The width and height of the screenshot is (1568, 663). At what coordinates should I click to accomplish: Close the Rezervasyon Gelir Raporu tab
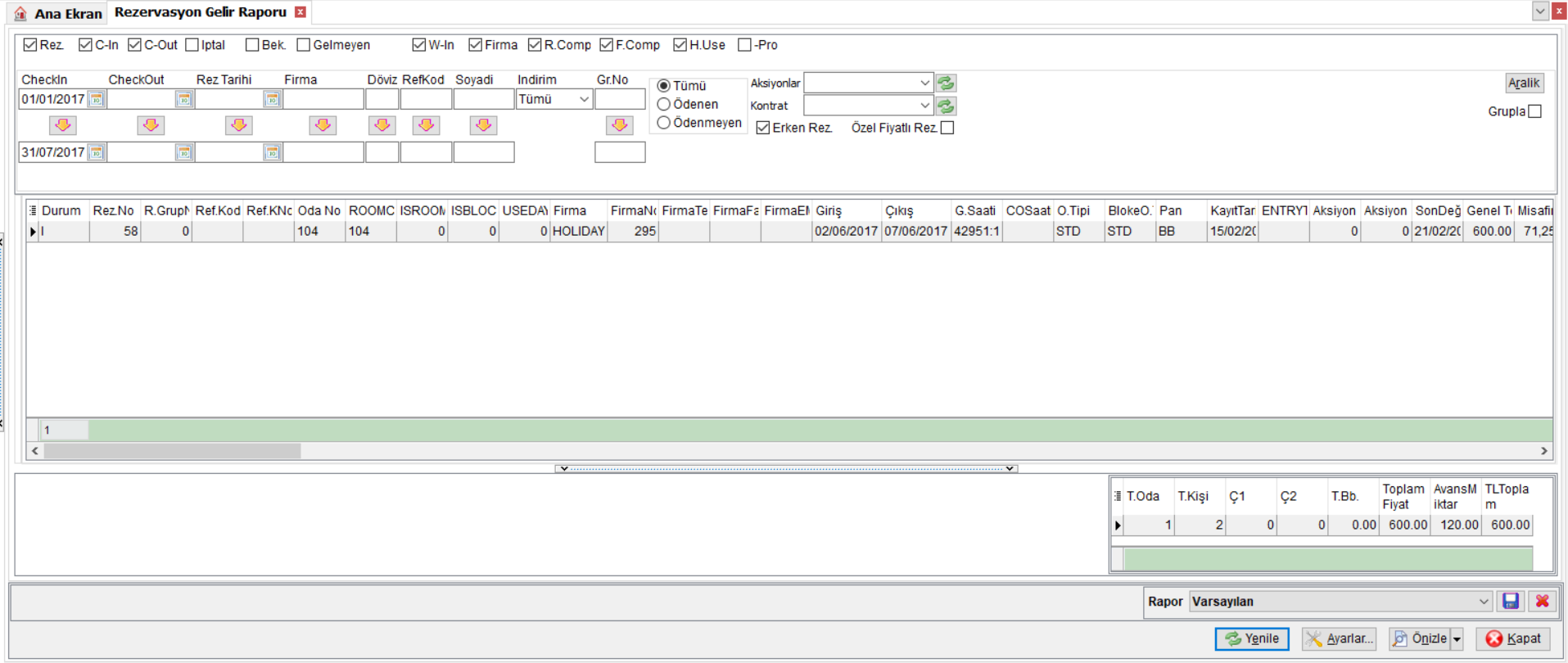point(300,12)
